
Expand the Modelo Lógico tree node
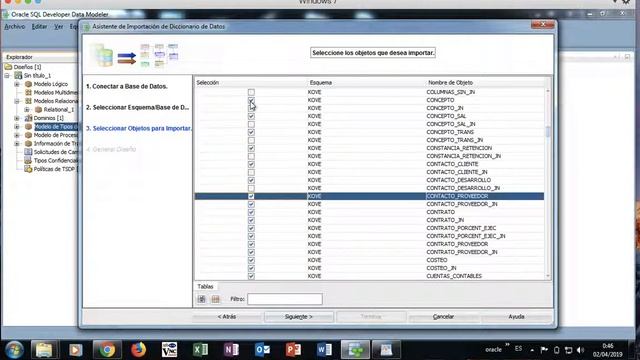(17, 84)
